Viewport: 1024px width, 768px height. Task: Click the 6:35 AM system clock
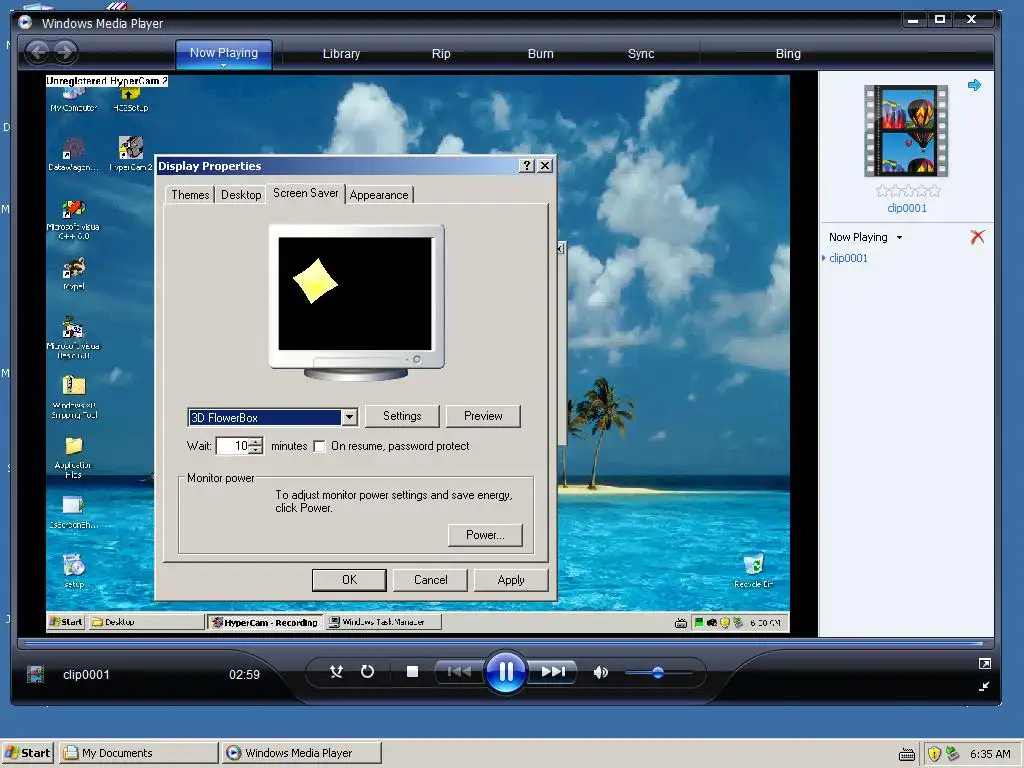(990, 754)
